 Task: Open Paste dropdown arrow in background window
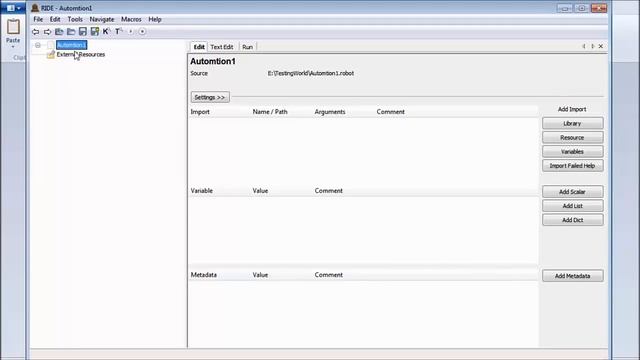click(13, 47)
